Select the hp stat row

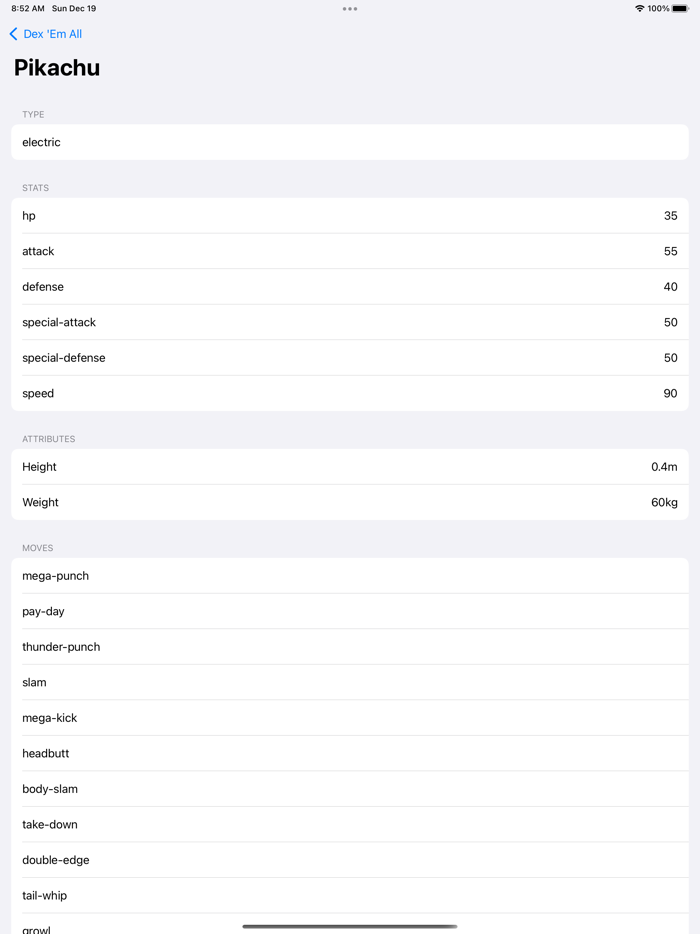click(350, 216)
